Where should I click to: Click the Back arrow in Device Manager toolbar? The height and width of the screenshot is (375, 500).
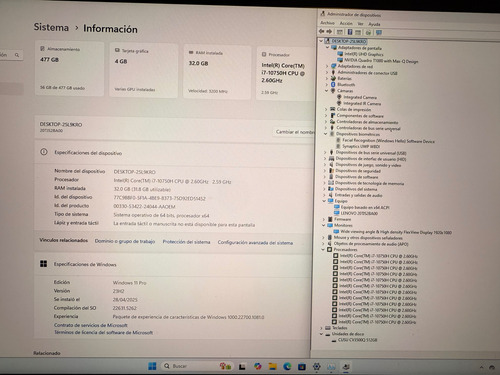coord(322,31)
